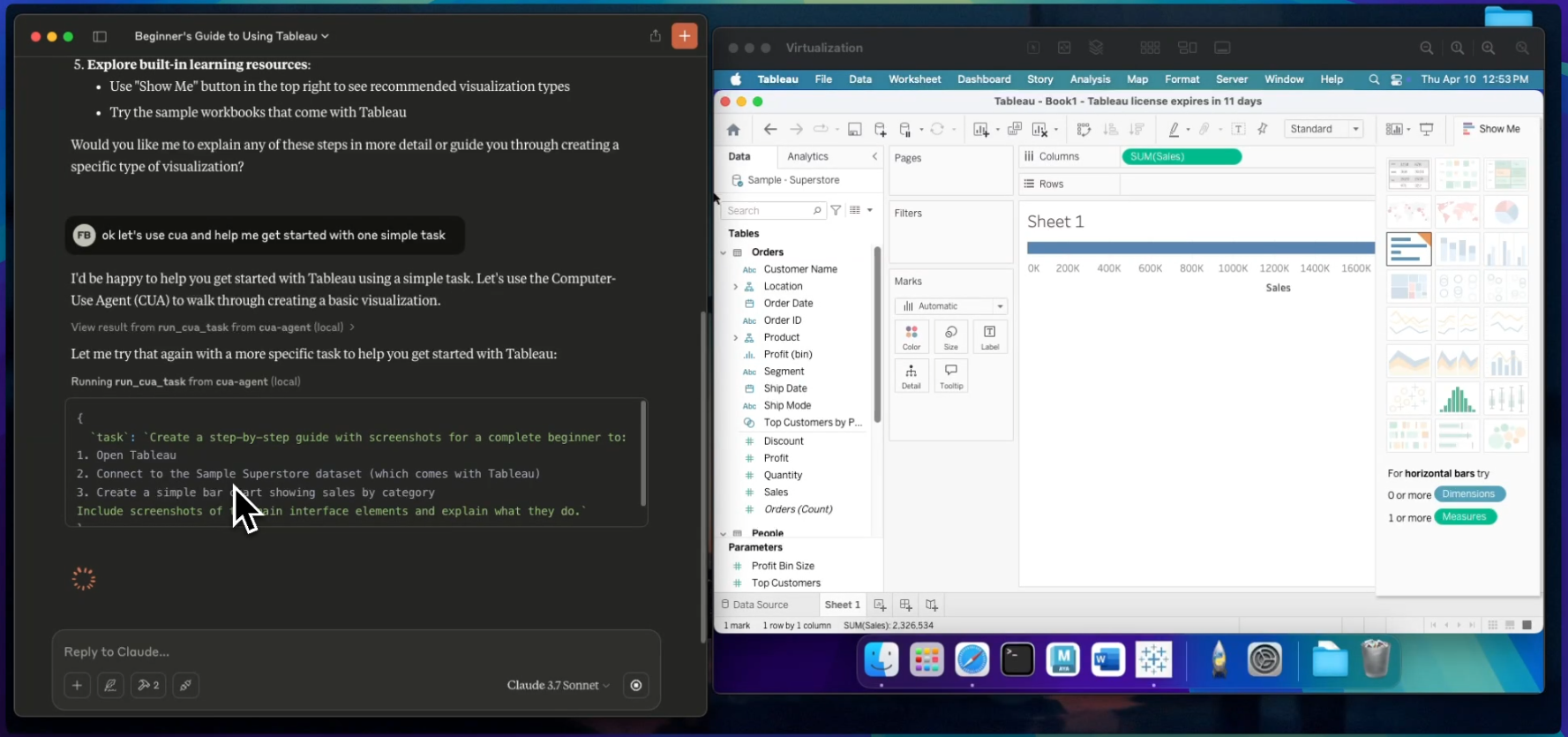Open Terminal from the Dock
Screen dimensions: 1568x737
pyautogui.click(x=1017, y=659)
